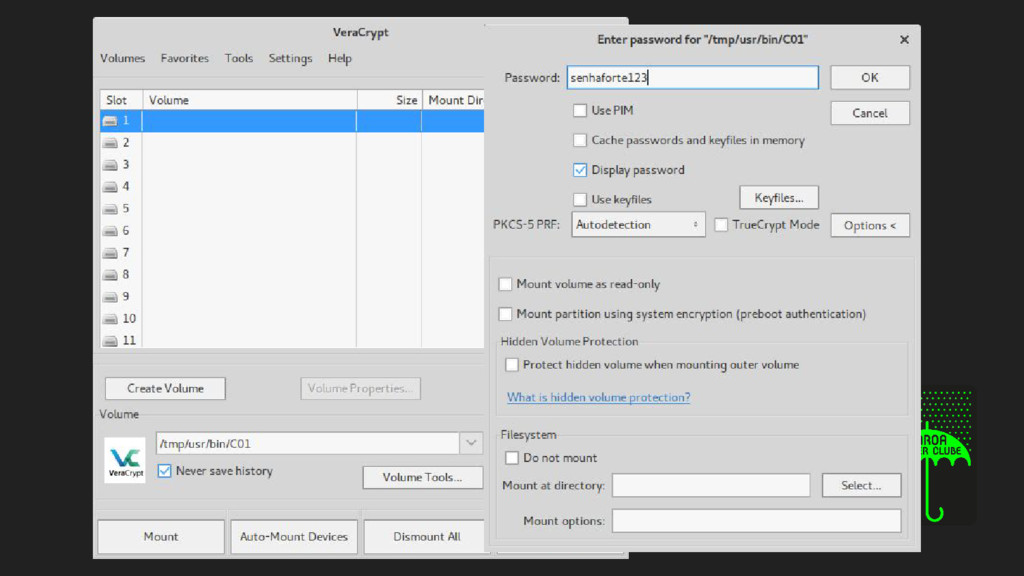The image size is (1024, 576).
Task: Click the Create Volume button
Action: click(x=165, y=389)
